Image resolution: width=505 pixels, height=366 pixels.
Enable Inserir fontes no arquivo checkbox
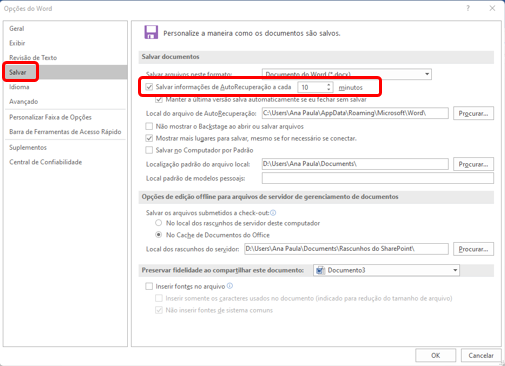[149, 286]
